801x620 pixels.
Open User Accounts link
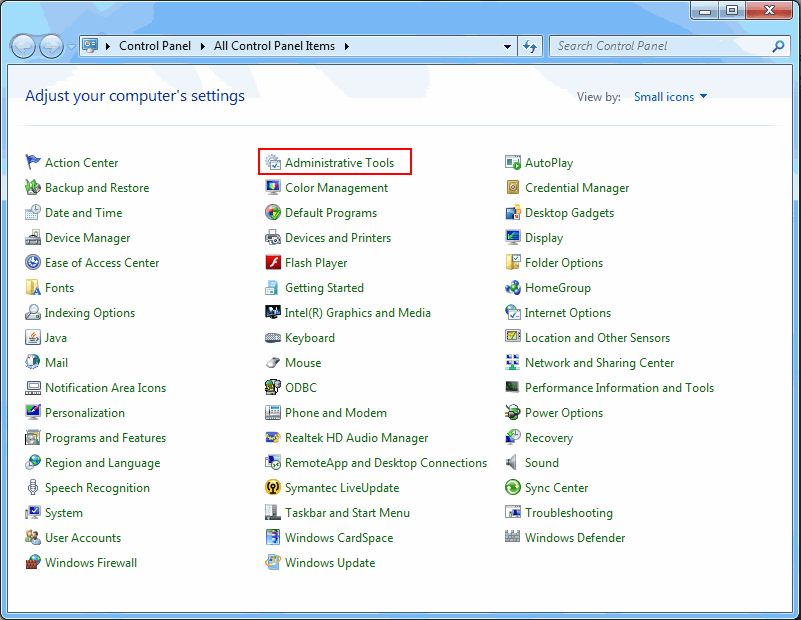[83, 538]
